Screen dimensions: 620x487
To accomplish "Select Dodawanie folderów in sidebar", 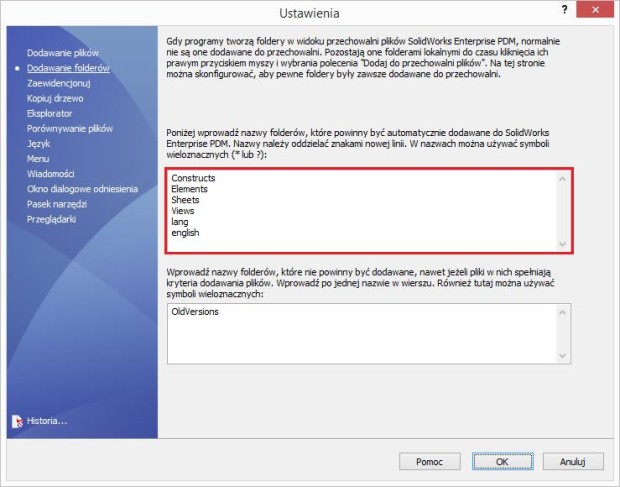I will point(68,68).
